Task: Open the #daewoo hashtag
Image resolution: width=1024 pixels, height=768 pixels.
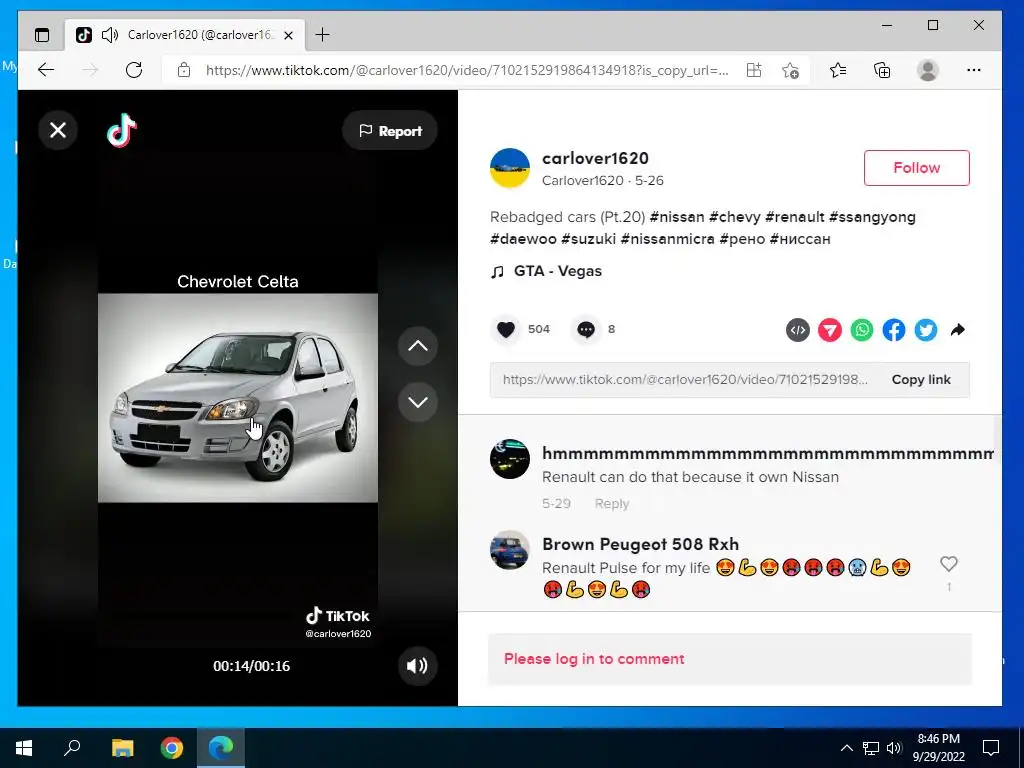Action: (x=523, y=239)
